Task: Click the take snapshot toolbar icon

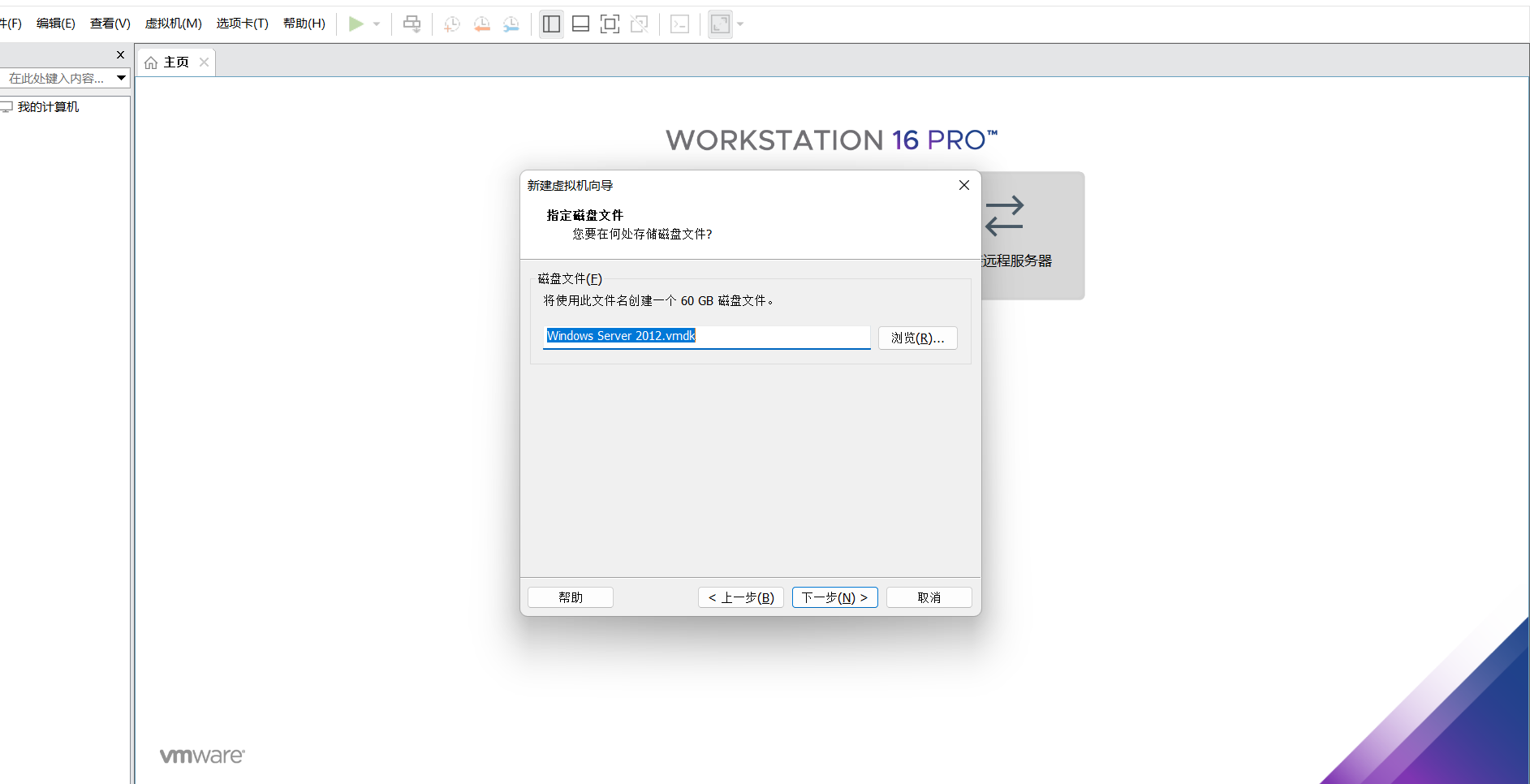Action: [x=452, y=24]
